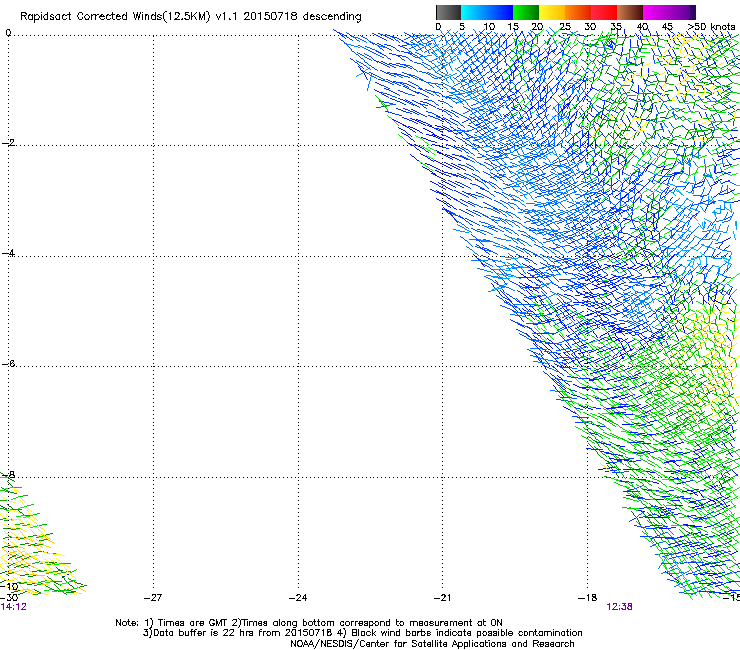Click the 'Data buffer is 22 hrs' note
Screen dimensions: 740x650
click(362, 633)
